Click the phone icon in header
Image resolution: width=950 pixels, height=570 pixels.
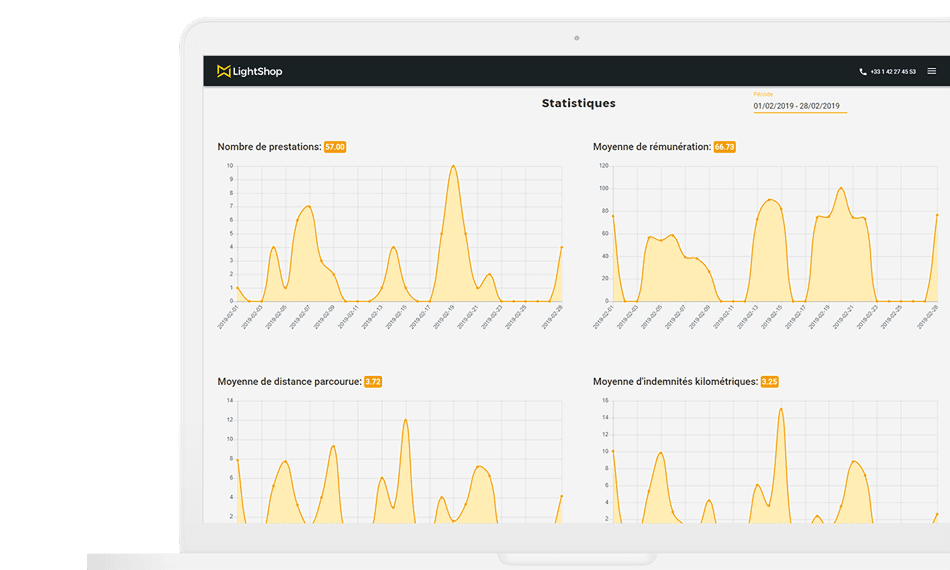tap(863, 71)
